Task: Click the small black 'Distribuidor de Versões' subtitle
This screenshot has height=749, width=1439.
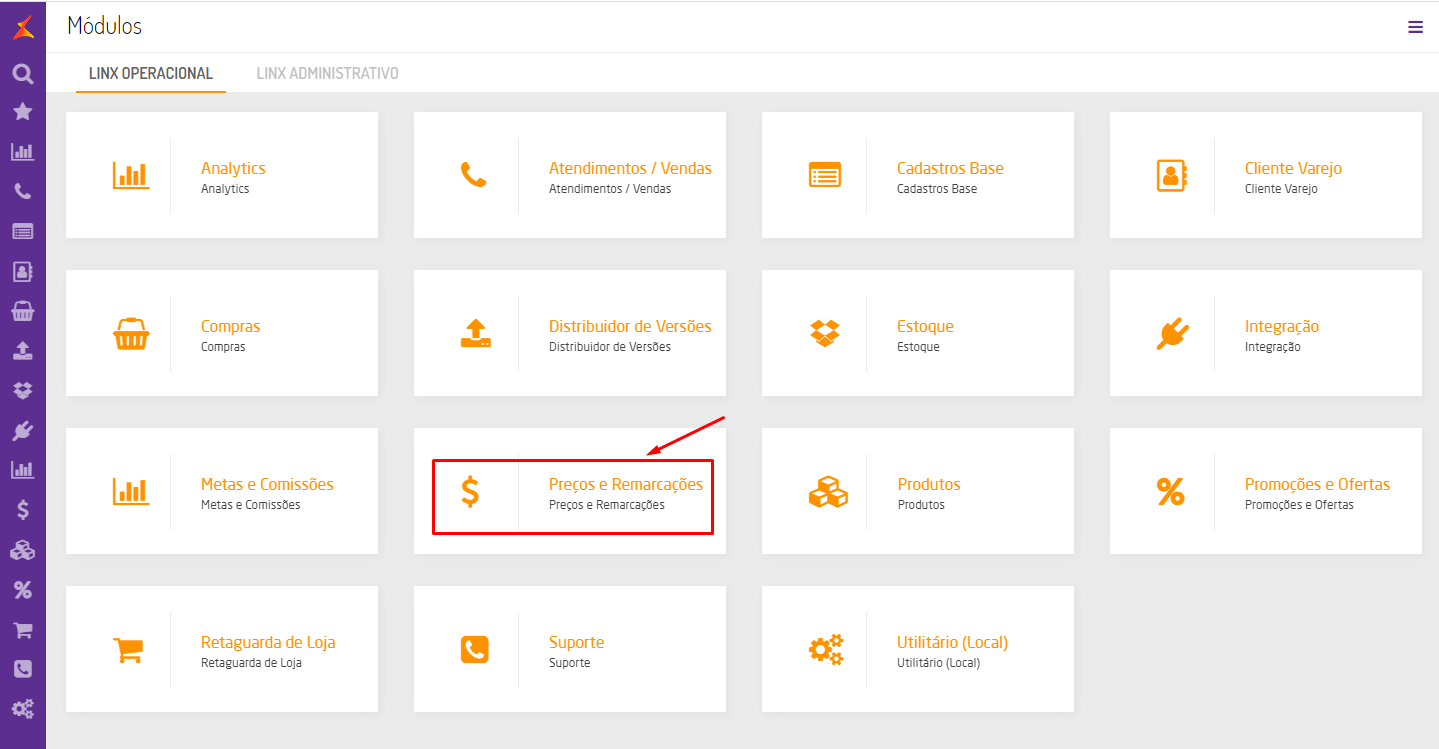Action: pos(610,347)
